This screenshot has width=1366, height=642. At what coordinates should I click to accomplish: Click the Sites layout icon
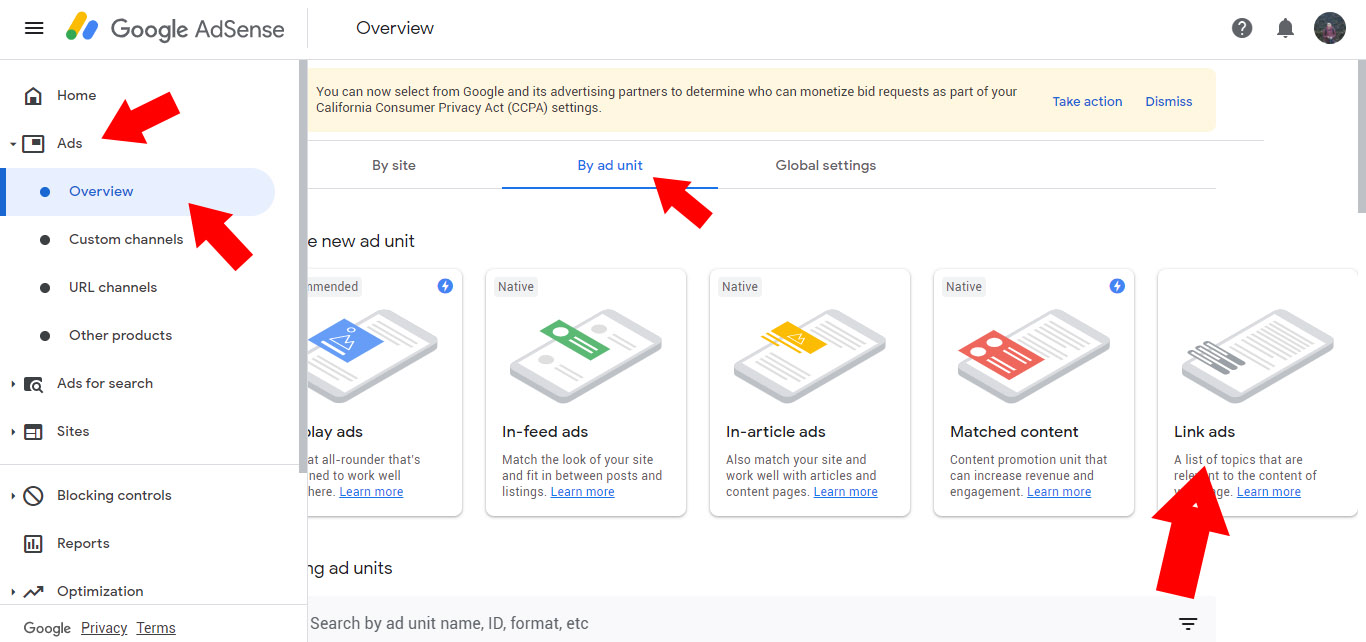click(x=33, y=432)
